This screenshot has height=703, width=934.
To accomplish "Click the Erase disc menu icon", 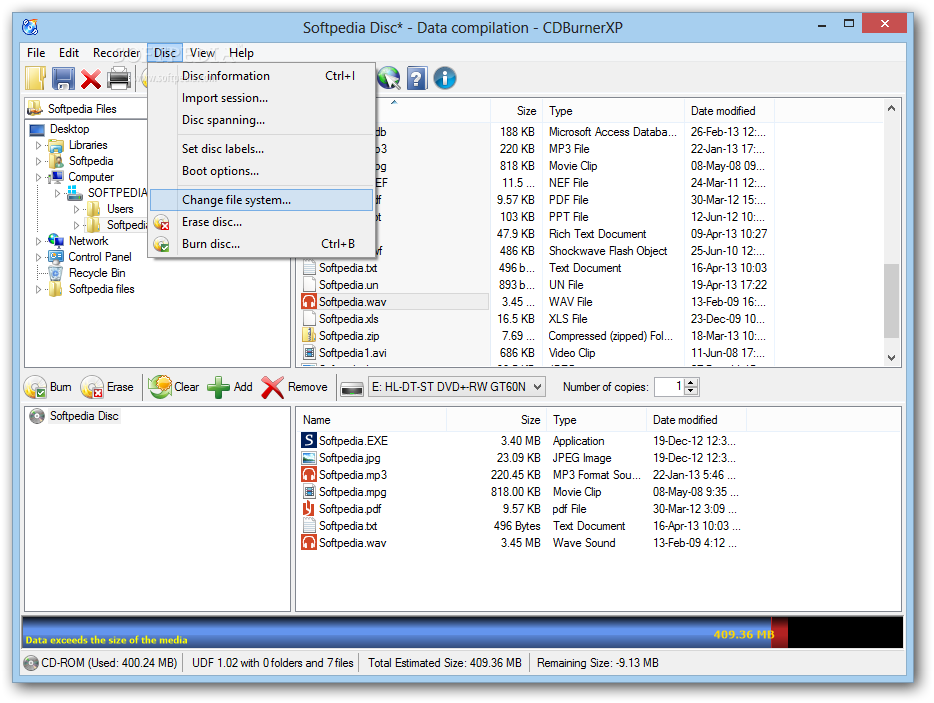I will [x=161, y=222].
